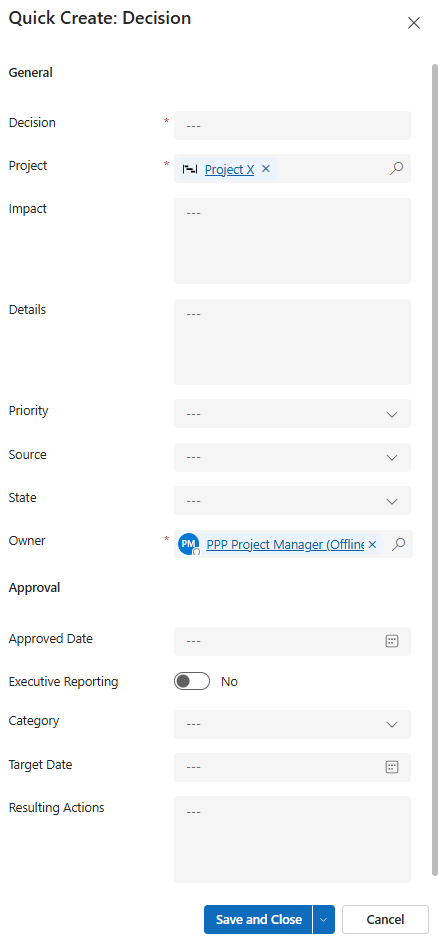Open the State dropdown

click(x=292, y=501)
